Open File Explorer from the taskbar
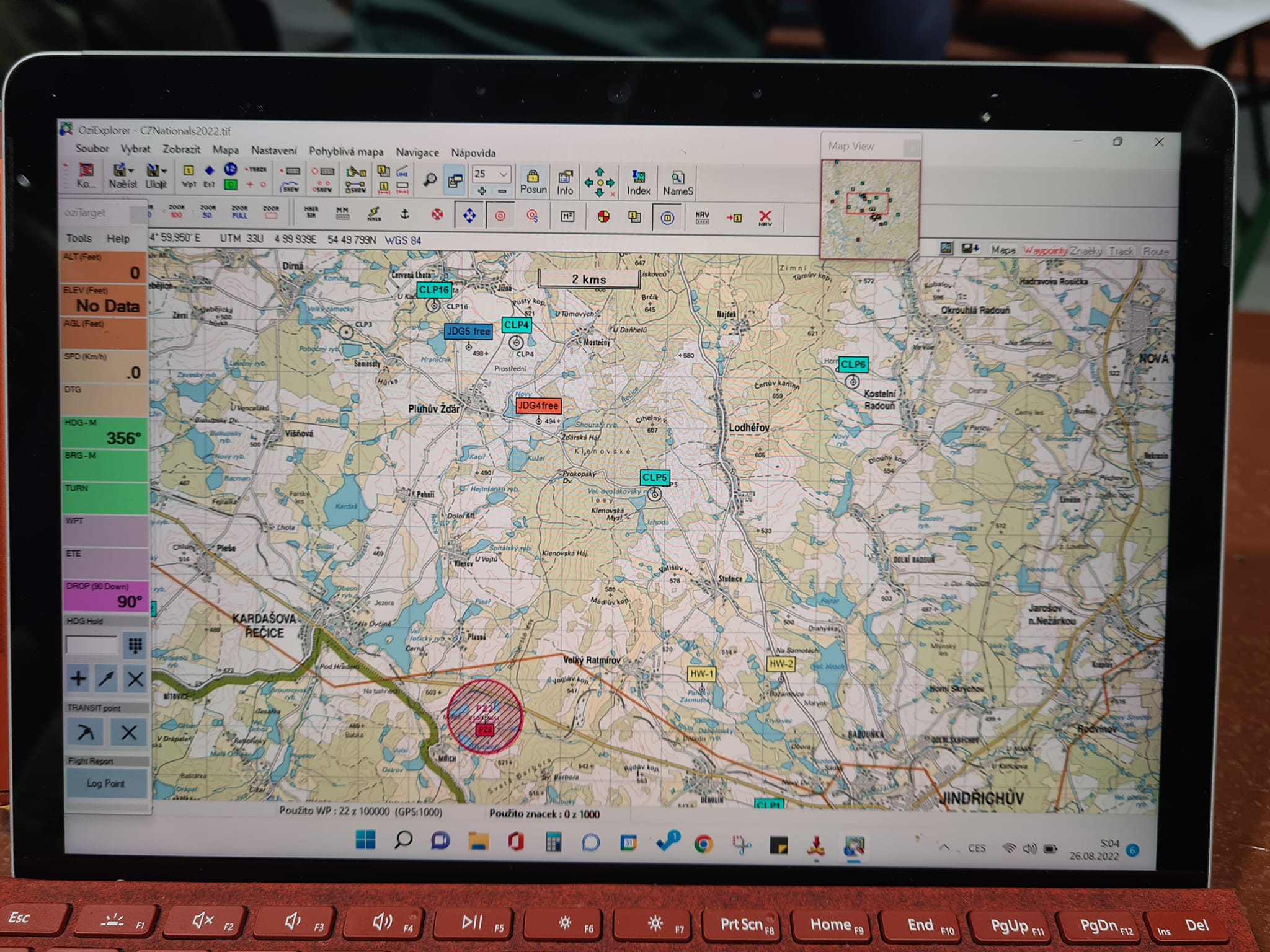The width and height of the screenshot is (1270, 952). 478,841
